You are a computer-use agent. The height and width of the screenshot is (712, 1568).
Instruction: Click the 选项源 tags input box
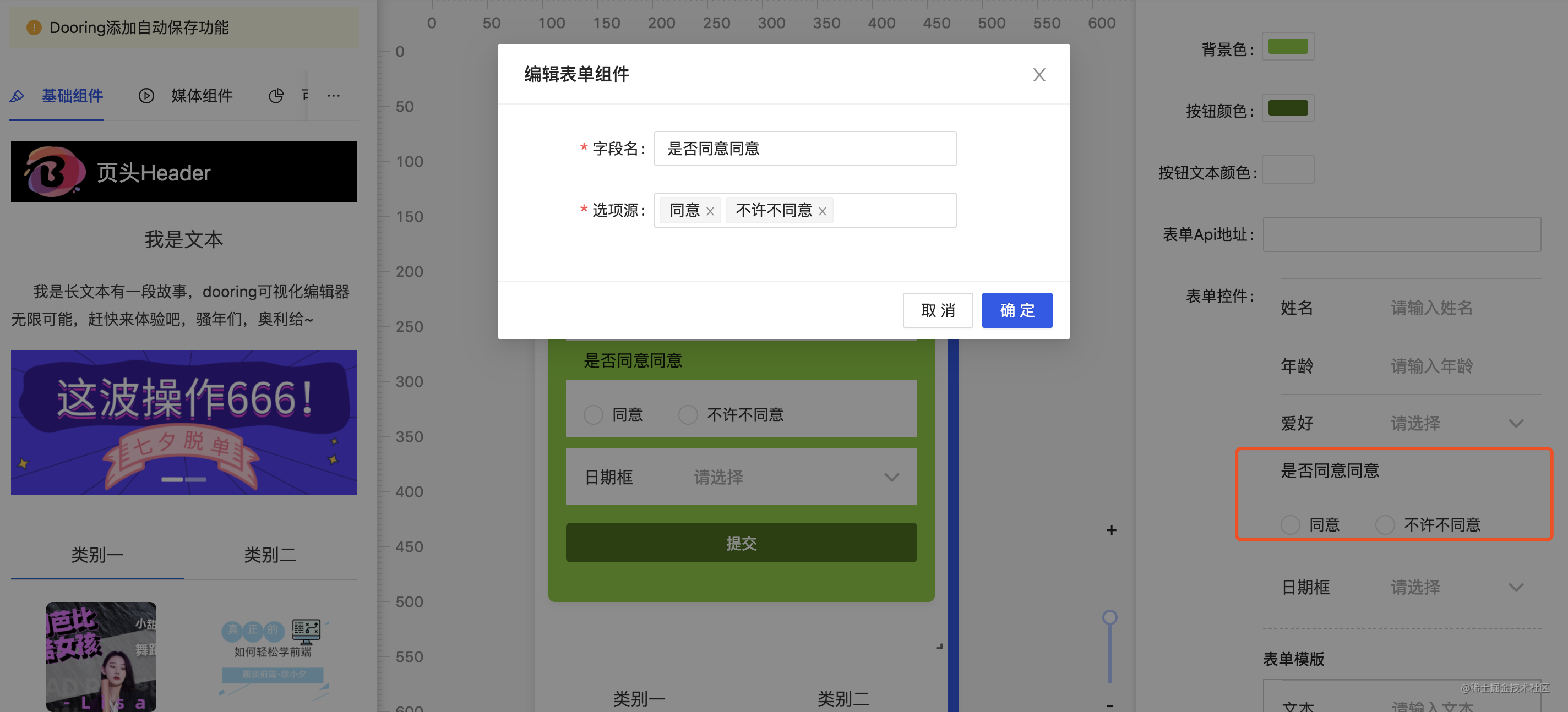coord(805,210)
